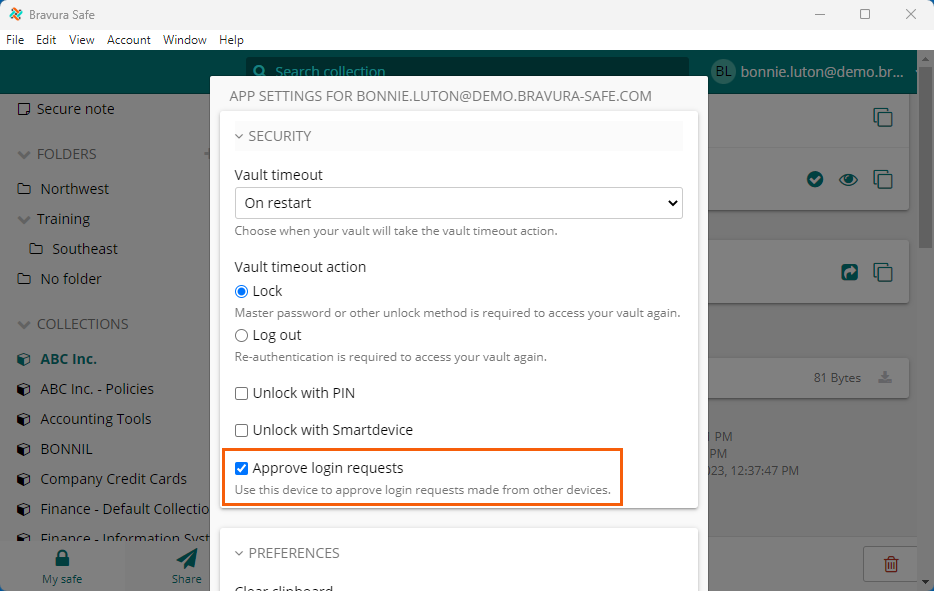Click the "81 Bytes" attachment size text
This screenshot has width=934, height=591.
pyautogui.click(x=837, y=378)
